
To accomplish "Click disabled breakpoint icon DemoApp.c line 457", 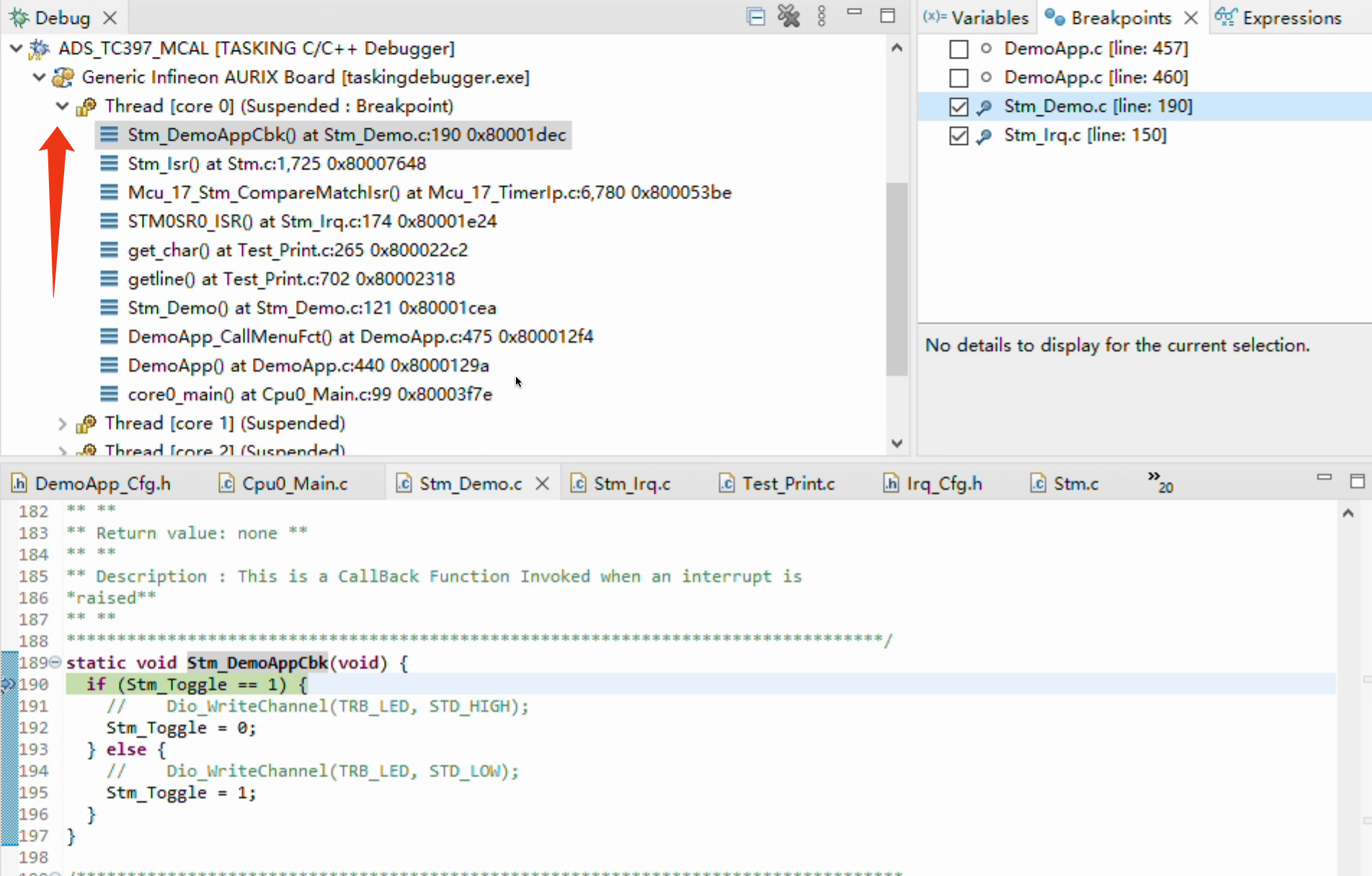I will click(986, 48).
